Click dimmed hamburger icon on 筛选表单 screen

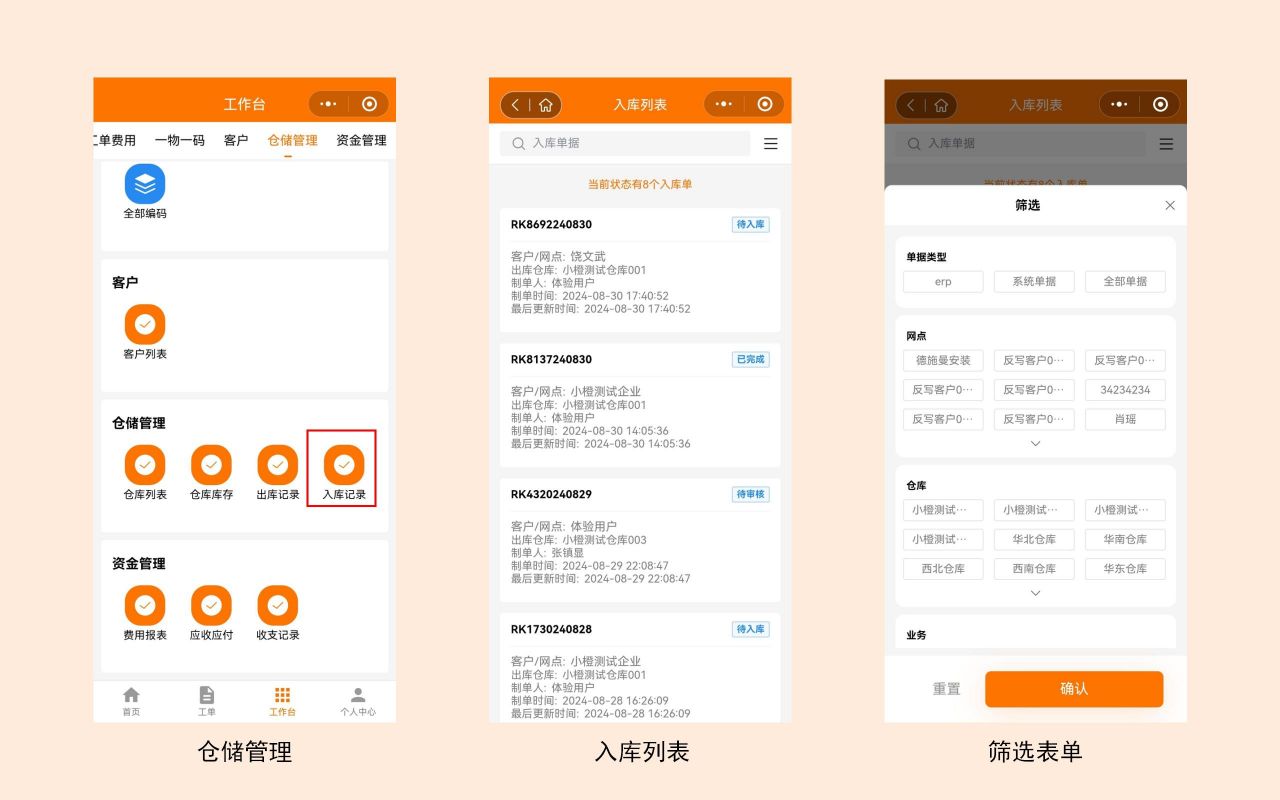1166,144
